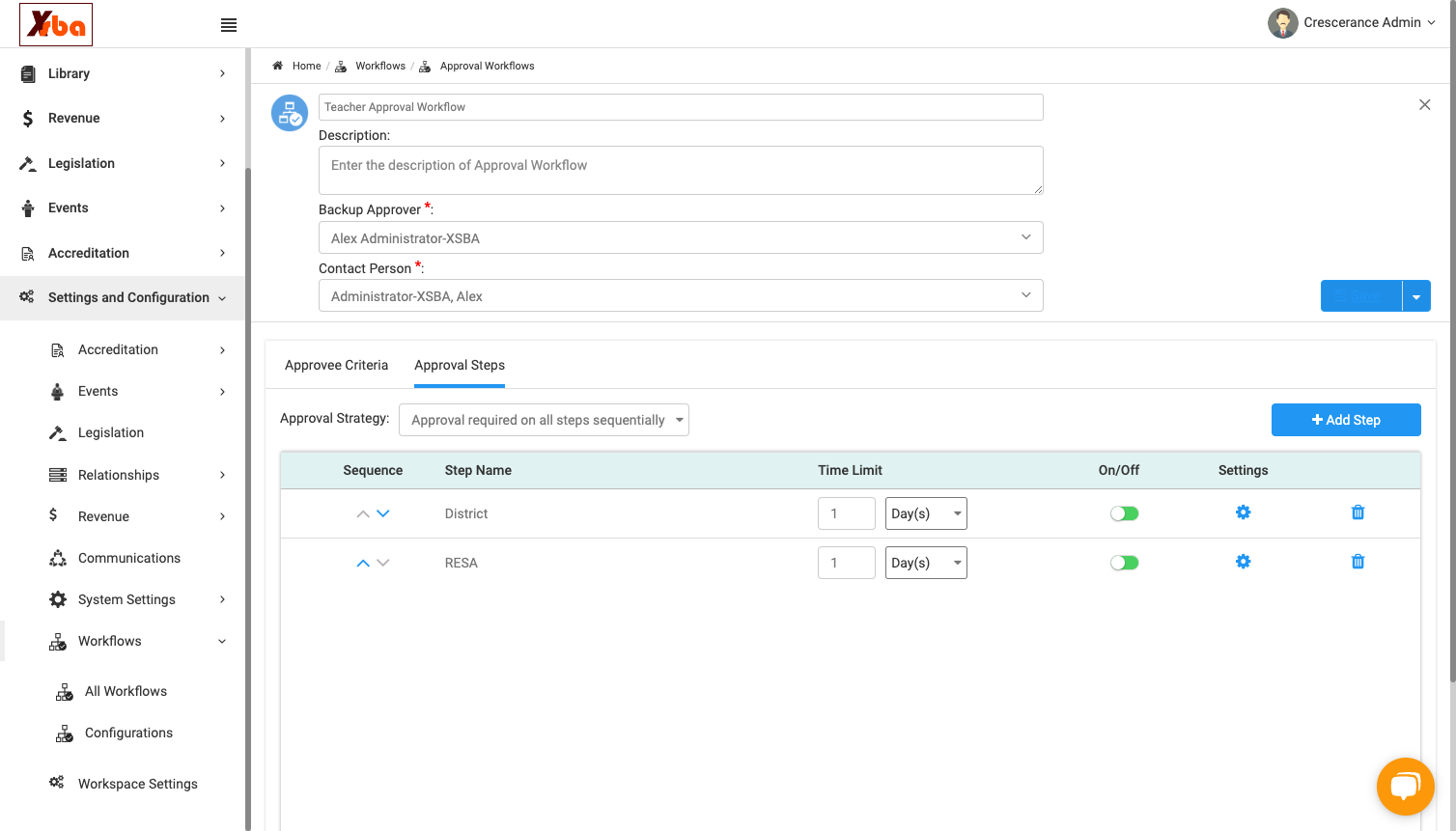Screen dimensions: 1456x831
Task: Click the hamburger menu icon
Action: [229, 25]
